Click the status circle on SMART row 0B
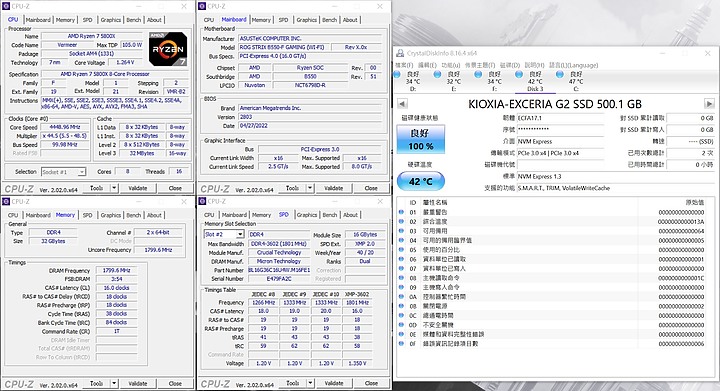The image size is (720, 391). point(401,306)
